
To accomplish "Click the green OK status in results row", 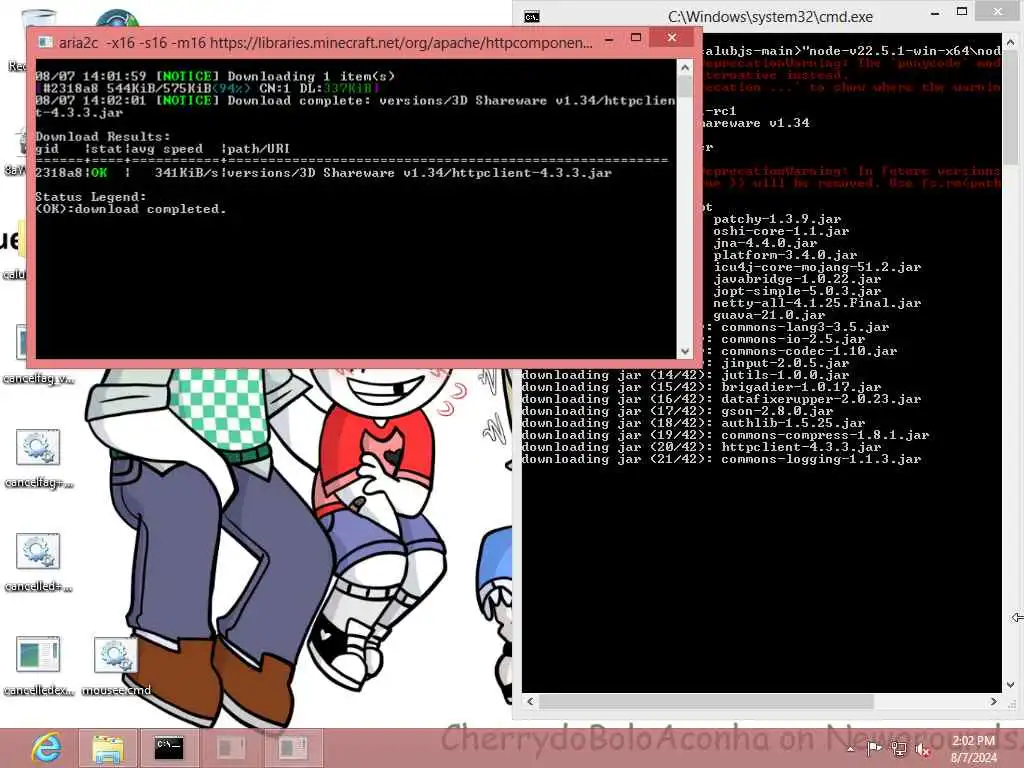I will (99, 173).
